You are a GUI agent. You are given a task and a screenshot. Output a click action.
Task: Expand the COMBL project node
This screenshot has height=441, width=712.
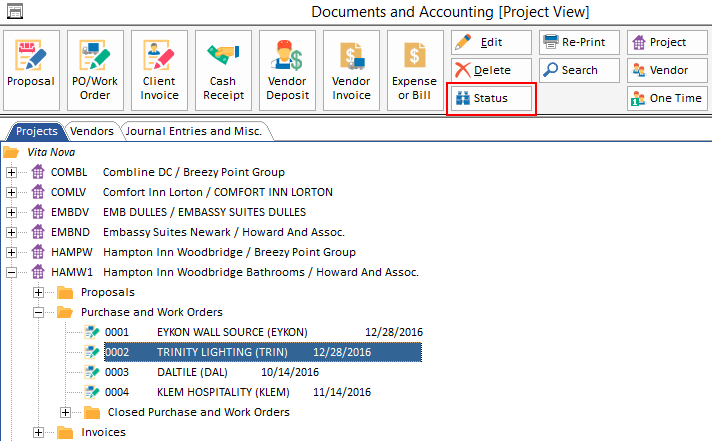tap(12, 172)
